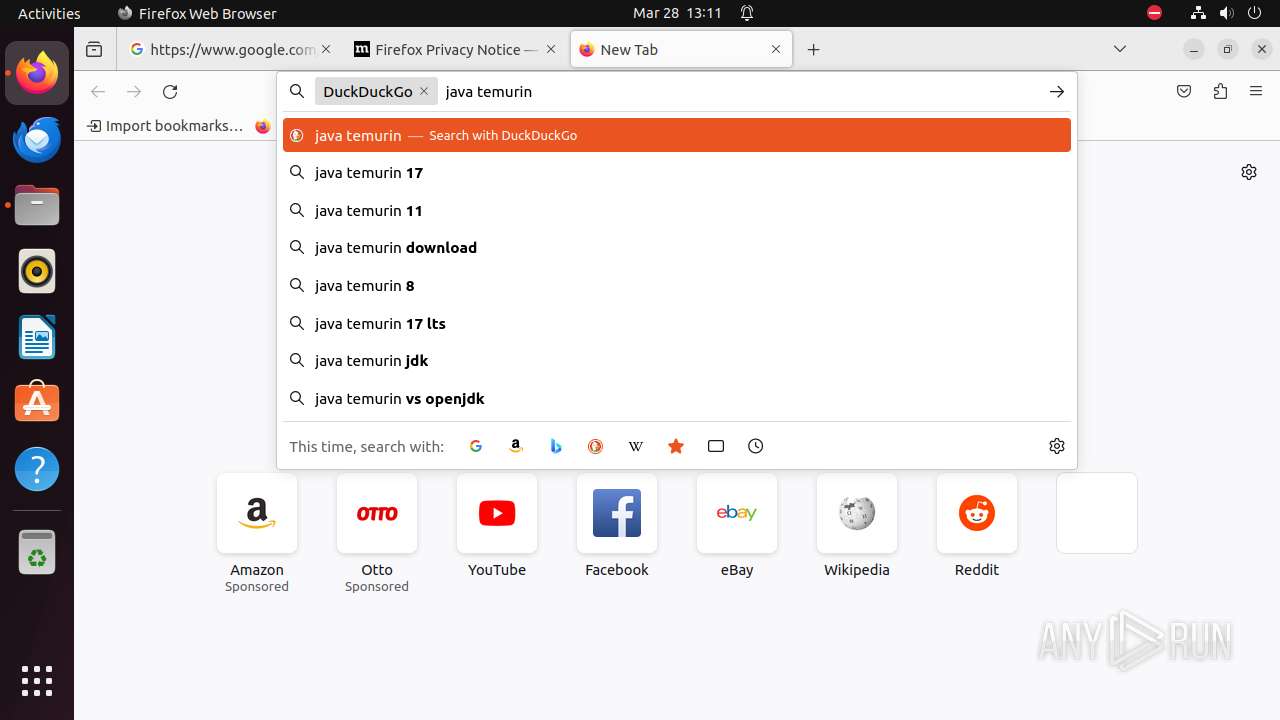This screenshot has width=1280, height=720.
Task: Open Firefox View recent browsing icon
Action: pyautogui.click(x=94, y=49)
